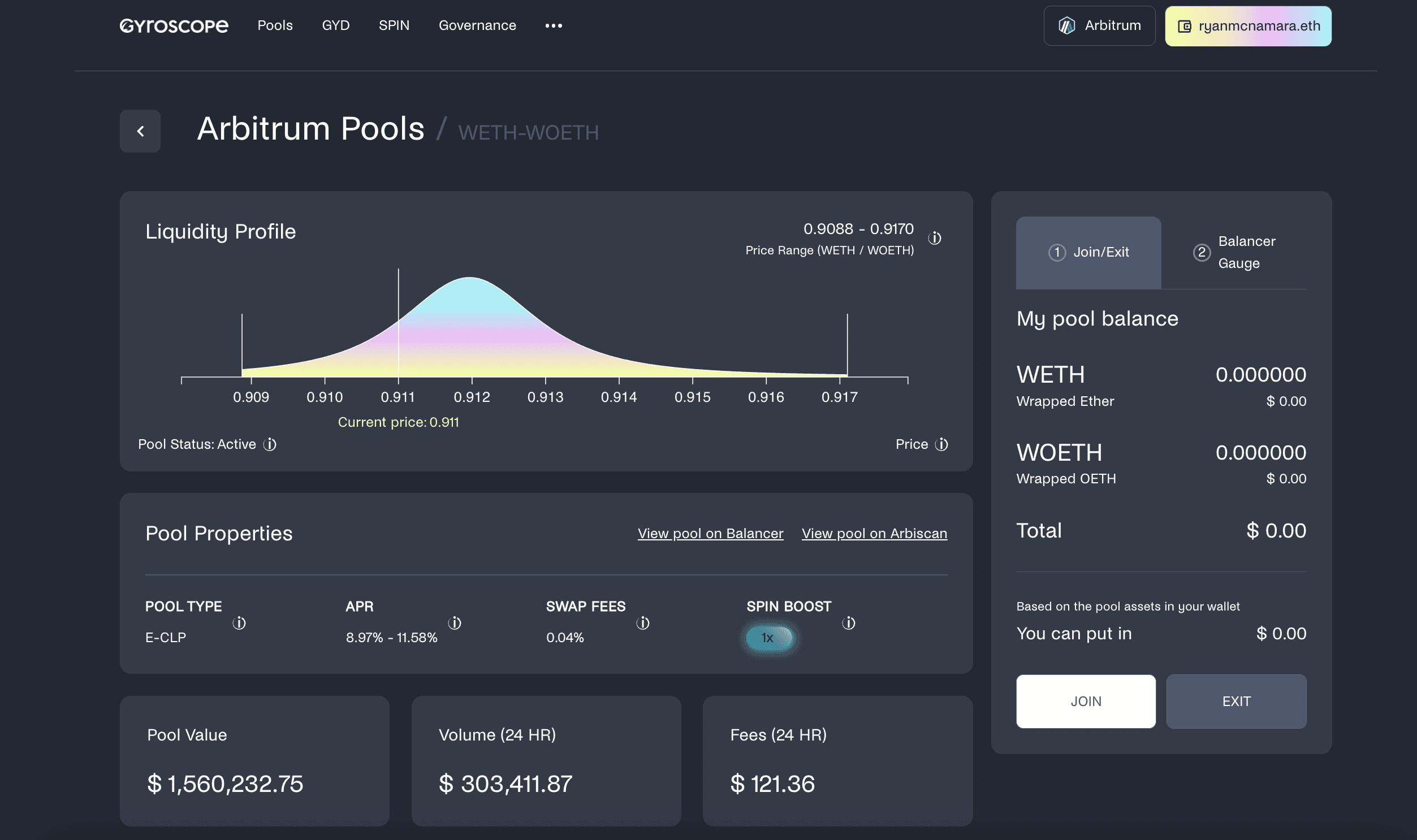
Task: Click the Arbitrum Pools breadcrumb heading
Action: 311,128
